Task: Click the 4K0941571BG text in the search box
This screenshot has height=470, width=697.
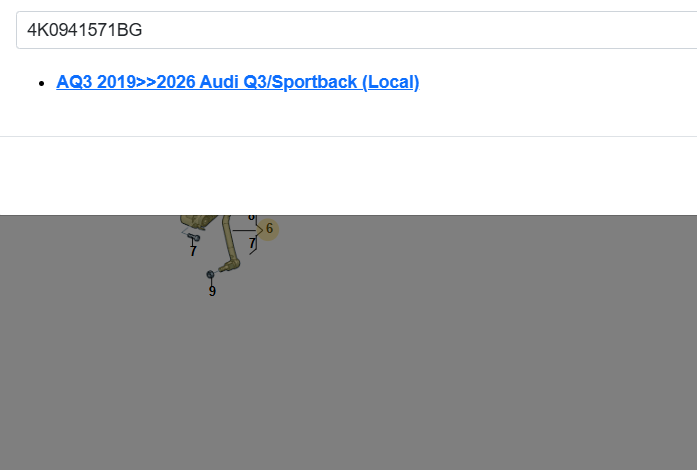Action: (85, 30)
